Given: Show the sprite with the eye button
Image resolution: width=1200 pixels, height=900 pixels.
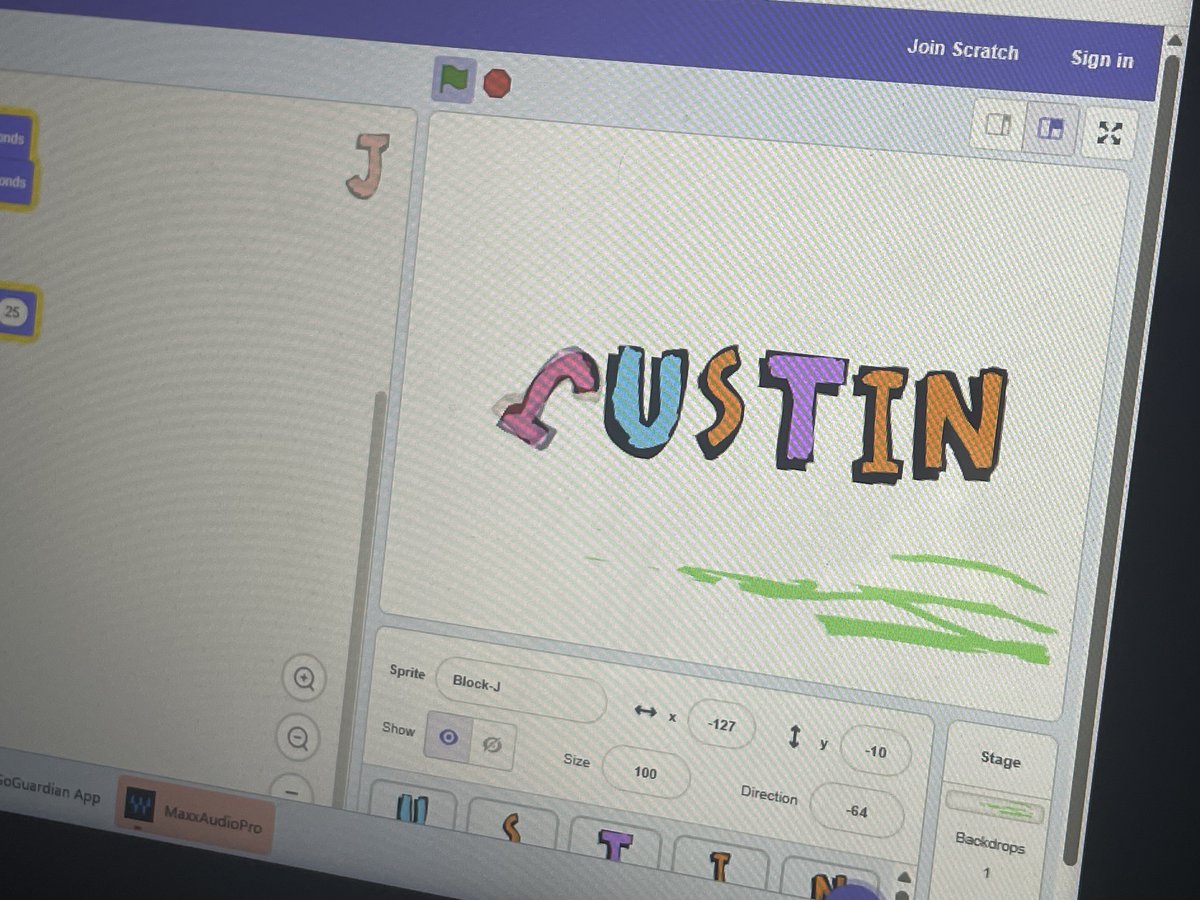Looking at the screenshot, I should tap(448, 738).
